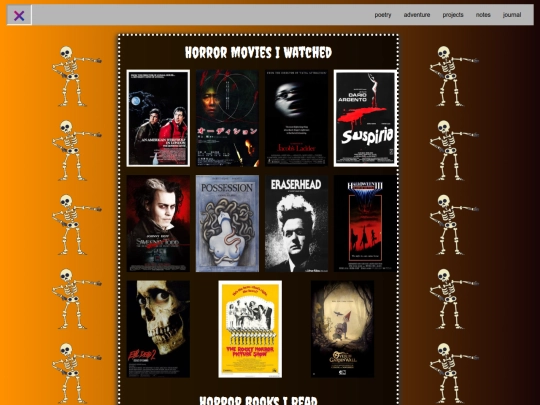Click the purple X icon in the nav bar

(19, 15)
